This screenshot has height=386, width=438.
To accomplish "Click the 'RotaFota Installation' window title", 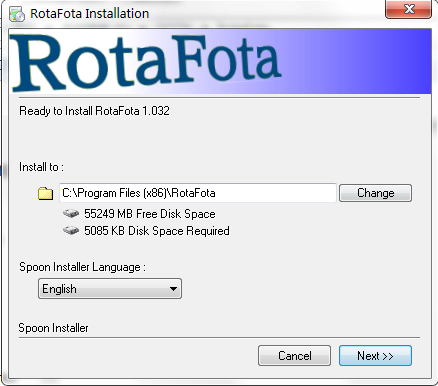I will tap(90, 14).
